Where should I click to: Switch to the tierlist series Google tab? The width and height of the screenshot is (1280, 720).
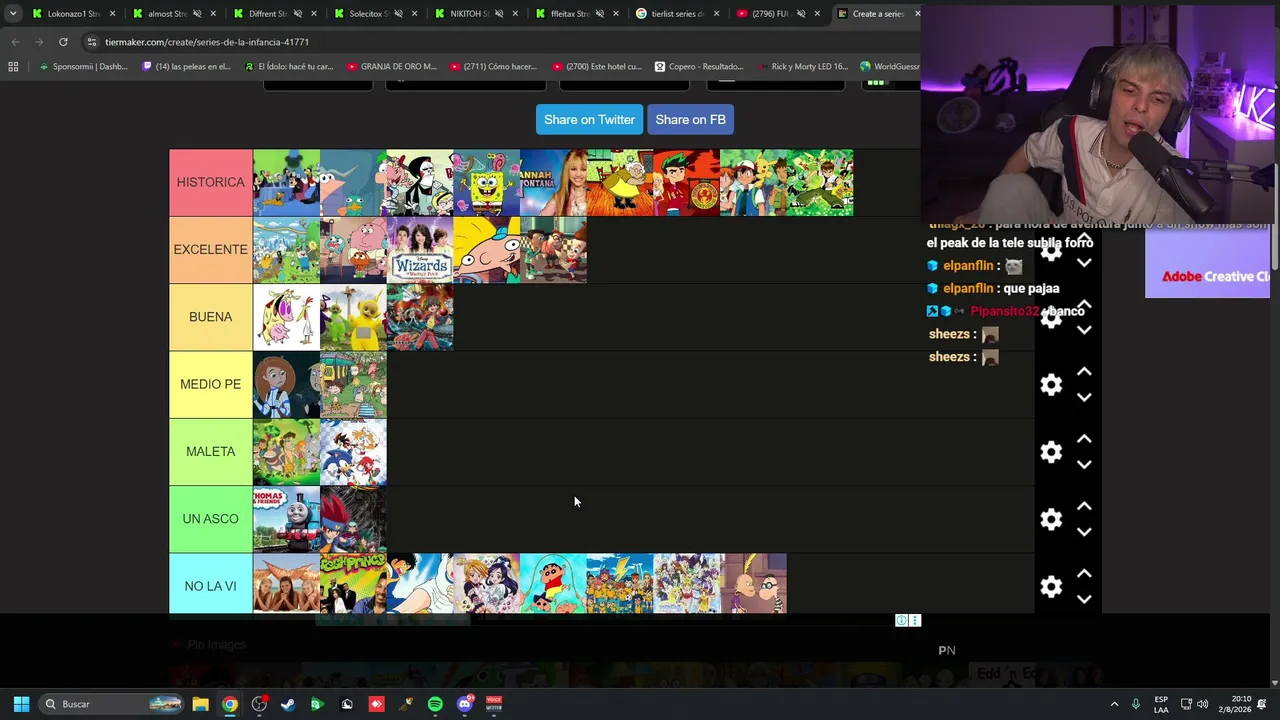(x=677, y=14)
